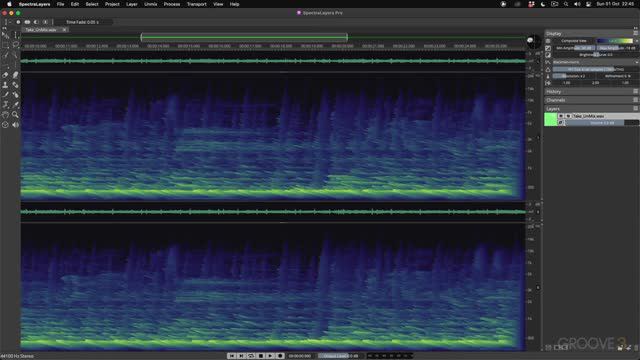Select the circular scrub tool
Image resolution: width=640 pixels, height=360 pixels.
coord(5,124)
